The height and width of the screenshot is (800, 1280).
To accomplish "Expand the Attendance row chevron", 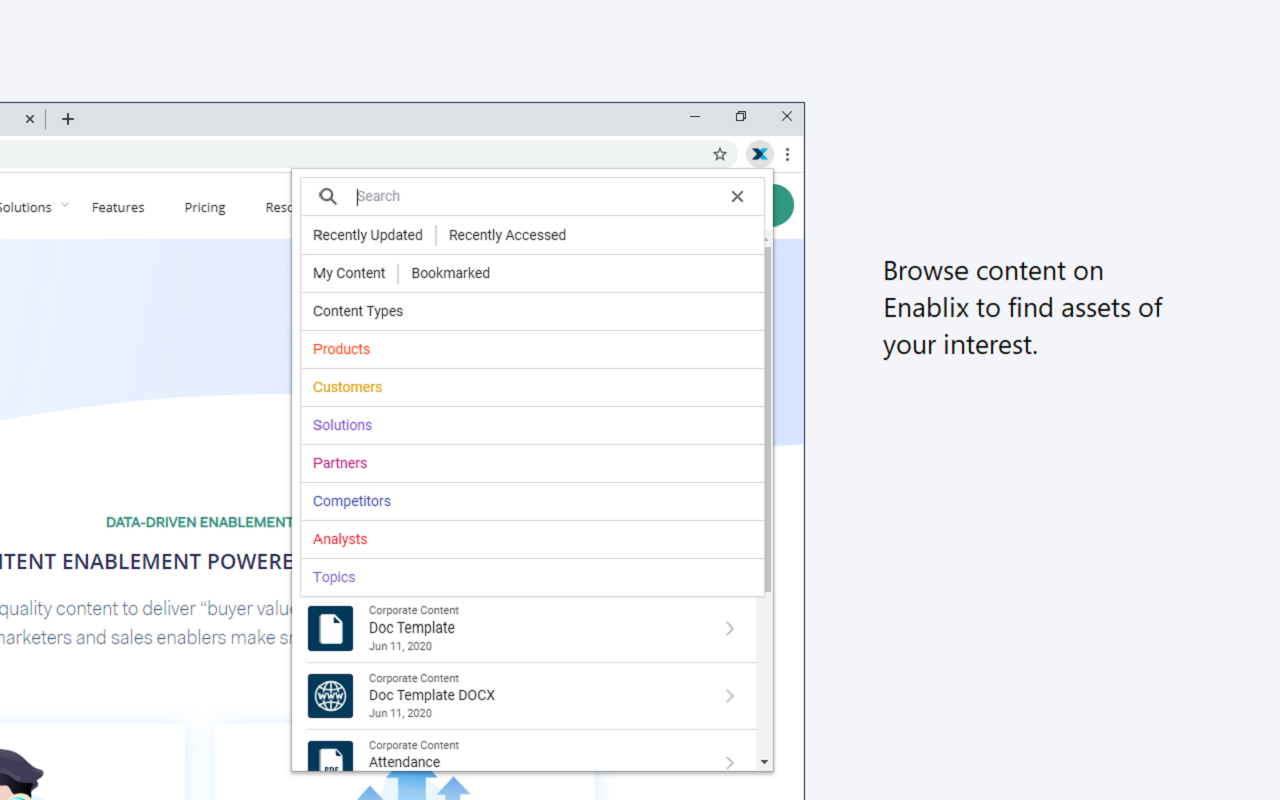I will click(730, 762).
